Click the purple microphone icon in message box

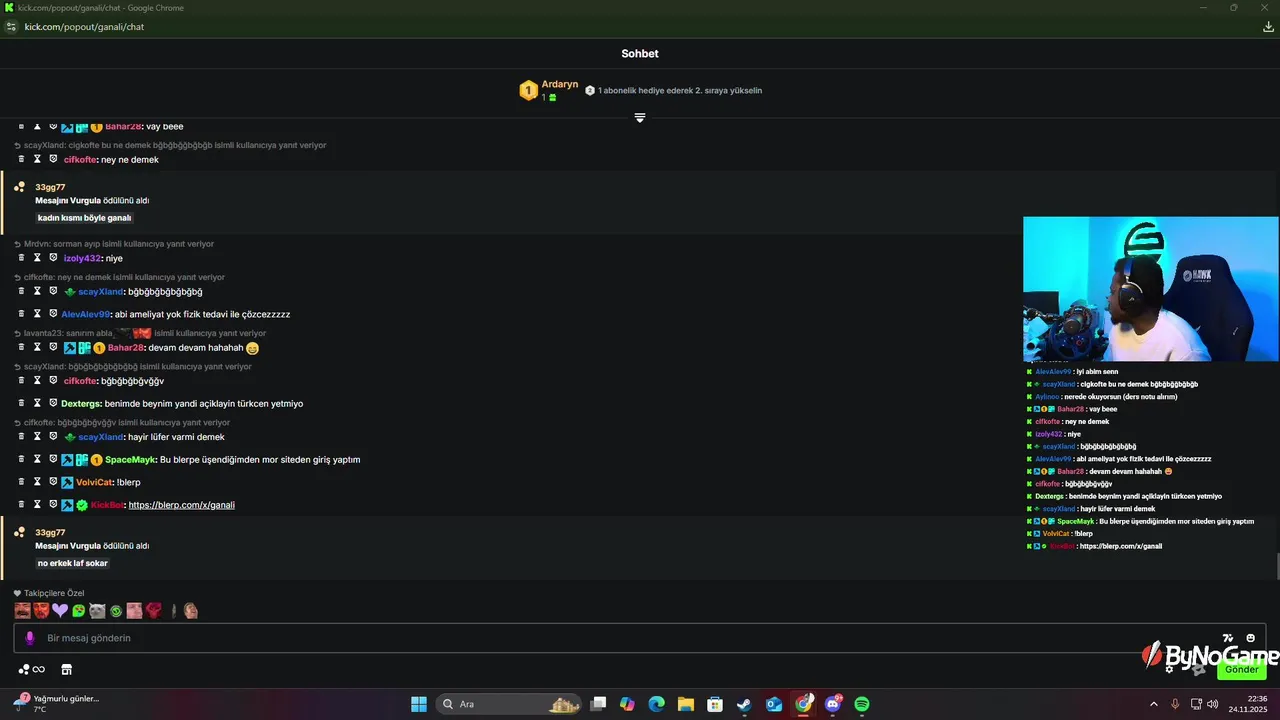coord(29,638)
